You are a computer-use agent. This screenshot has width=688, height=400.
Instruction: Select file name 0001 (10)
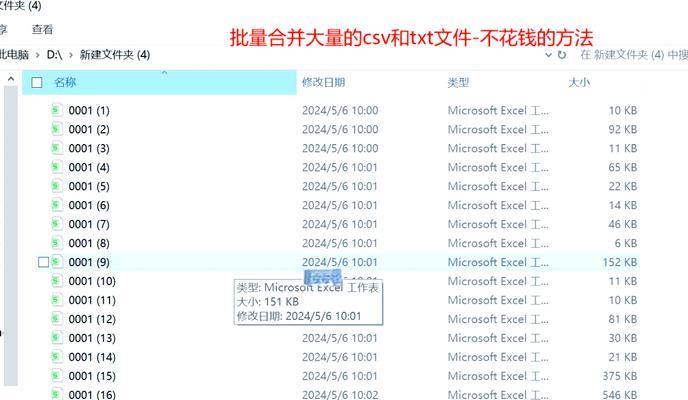click(x=92, y=281)
